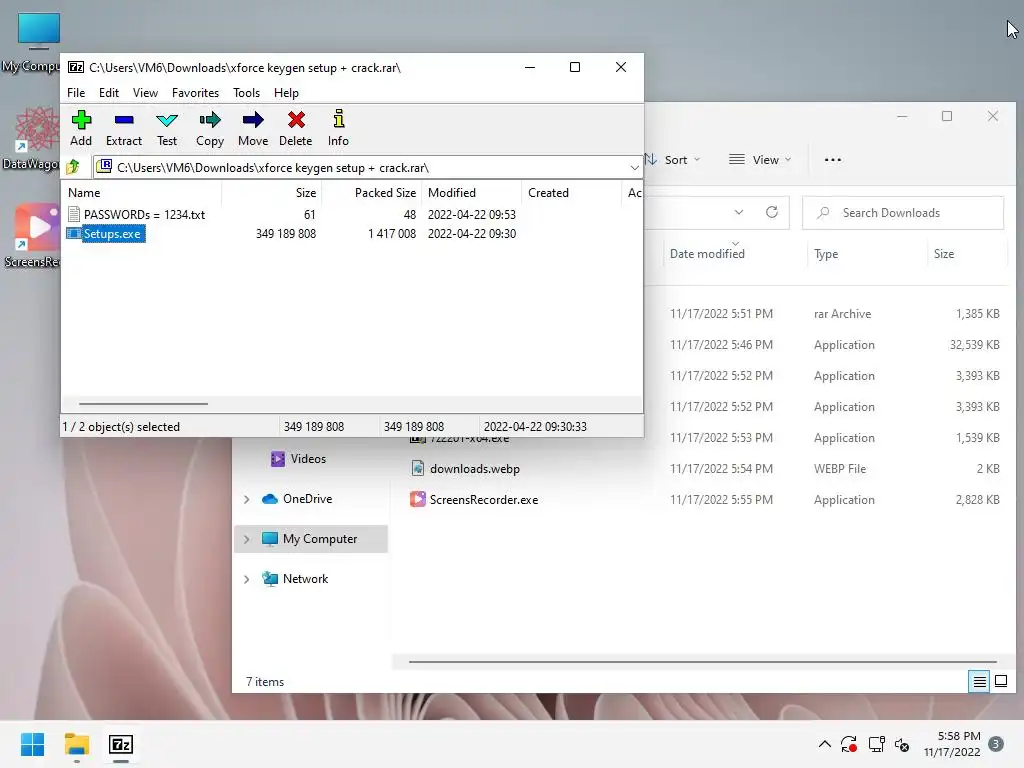Expand the My Computer tree node
1024x768 pixels.
point(246,539)
